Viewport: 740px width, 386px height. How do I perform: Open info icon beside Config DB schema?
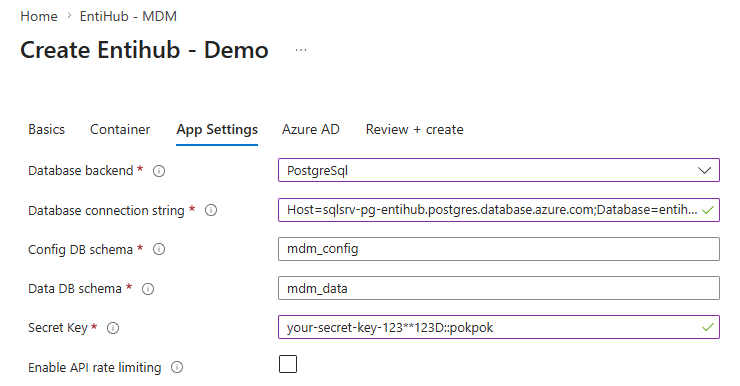click(x=159, y=249)
